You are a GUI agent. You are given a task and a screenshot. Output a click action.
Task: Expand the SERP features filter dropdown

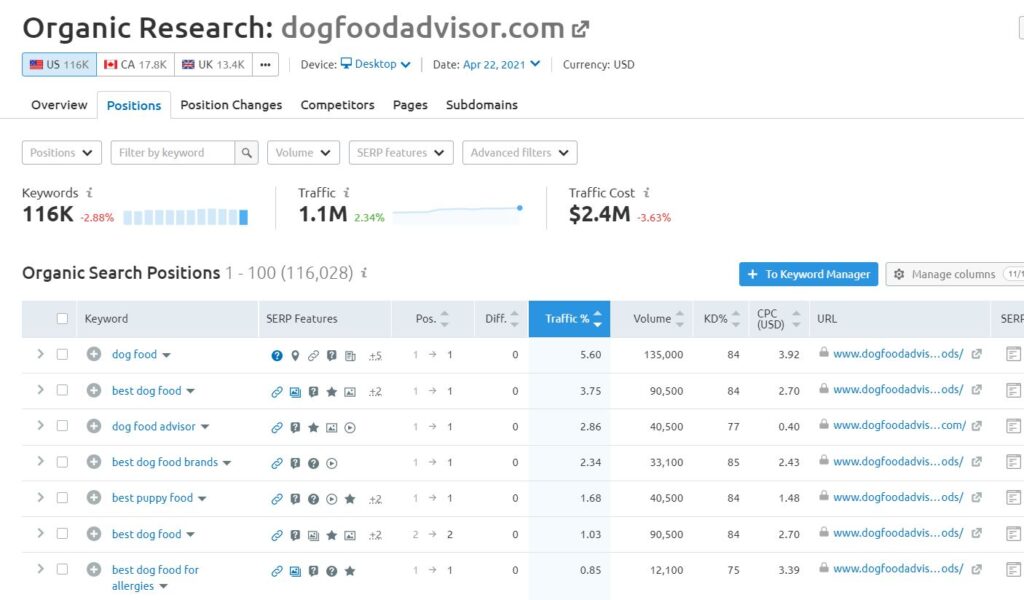point(400,153)
